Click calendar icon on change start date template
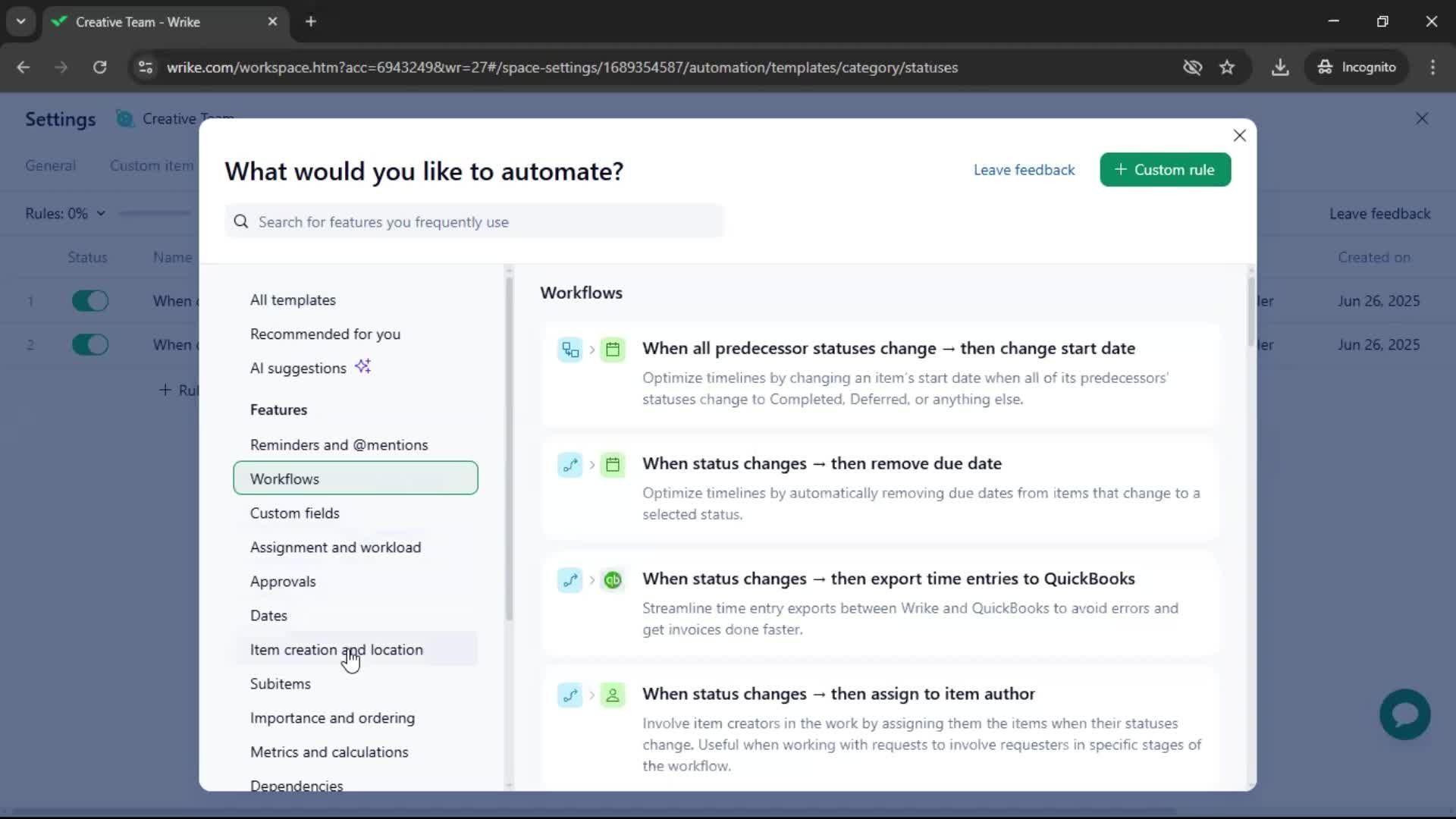This screenshot has width=1456, height=819. point(613,350)
